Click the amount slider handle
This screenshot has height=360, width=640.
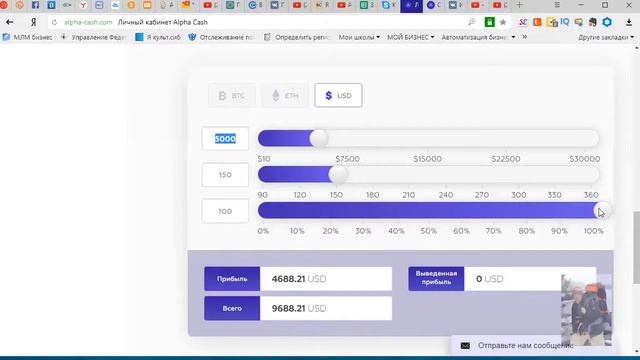click(x=319, y=139)
